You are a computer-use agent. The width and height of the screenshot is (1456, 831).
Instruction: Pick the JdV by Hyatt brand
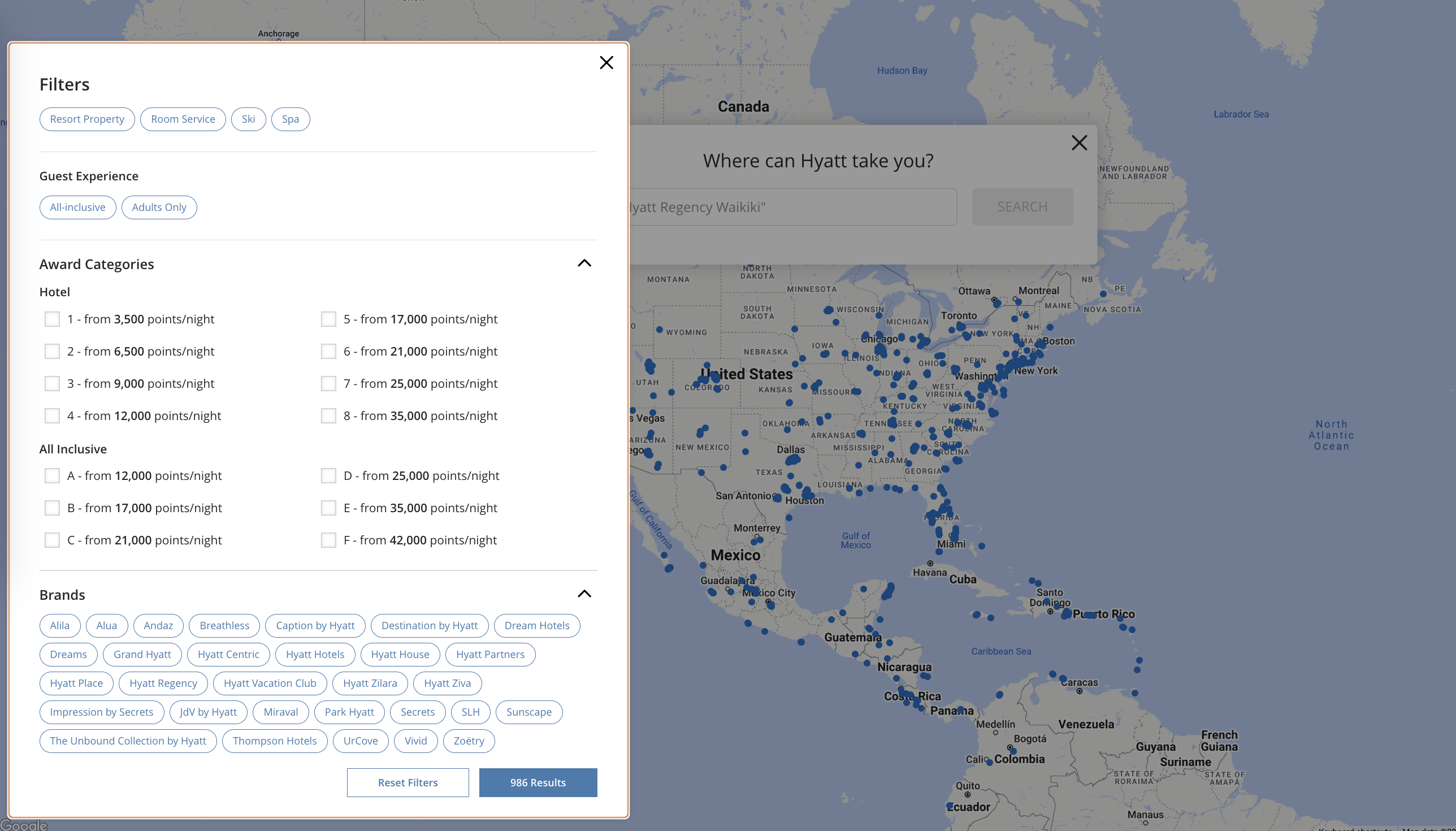coord(208,712)
